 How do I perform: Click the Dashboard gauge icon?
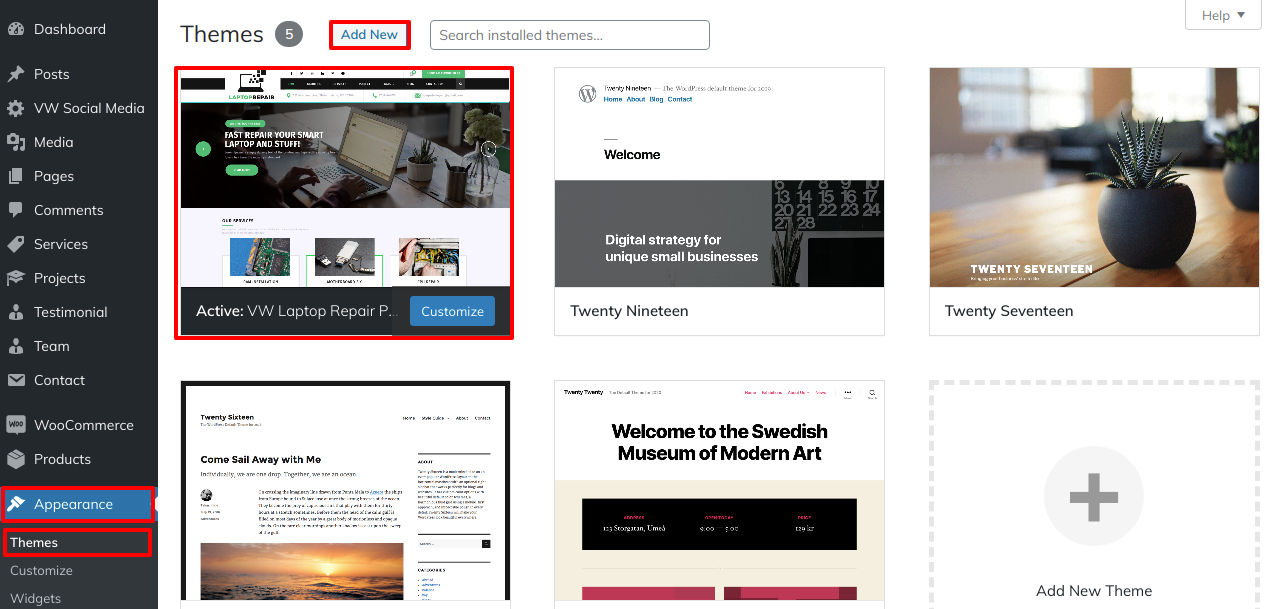click(x=16, y=29)
